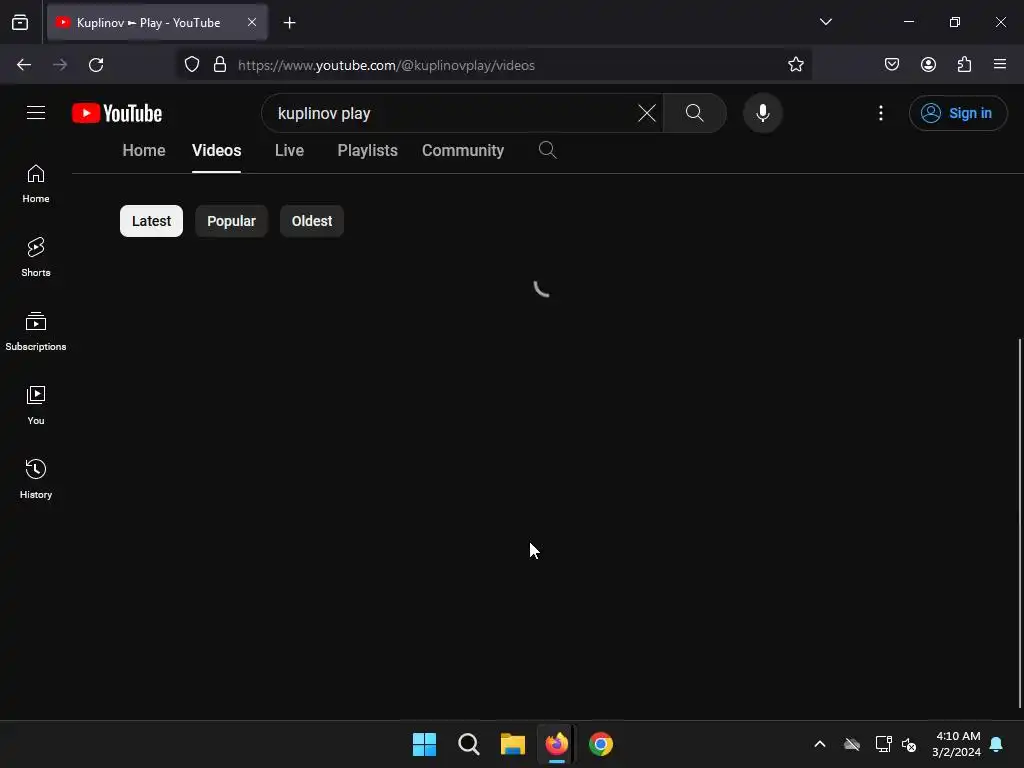Open Firefox tracking protection shield
The width and height of the screenshot is (1024, 768).
[191, 65]
